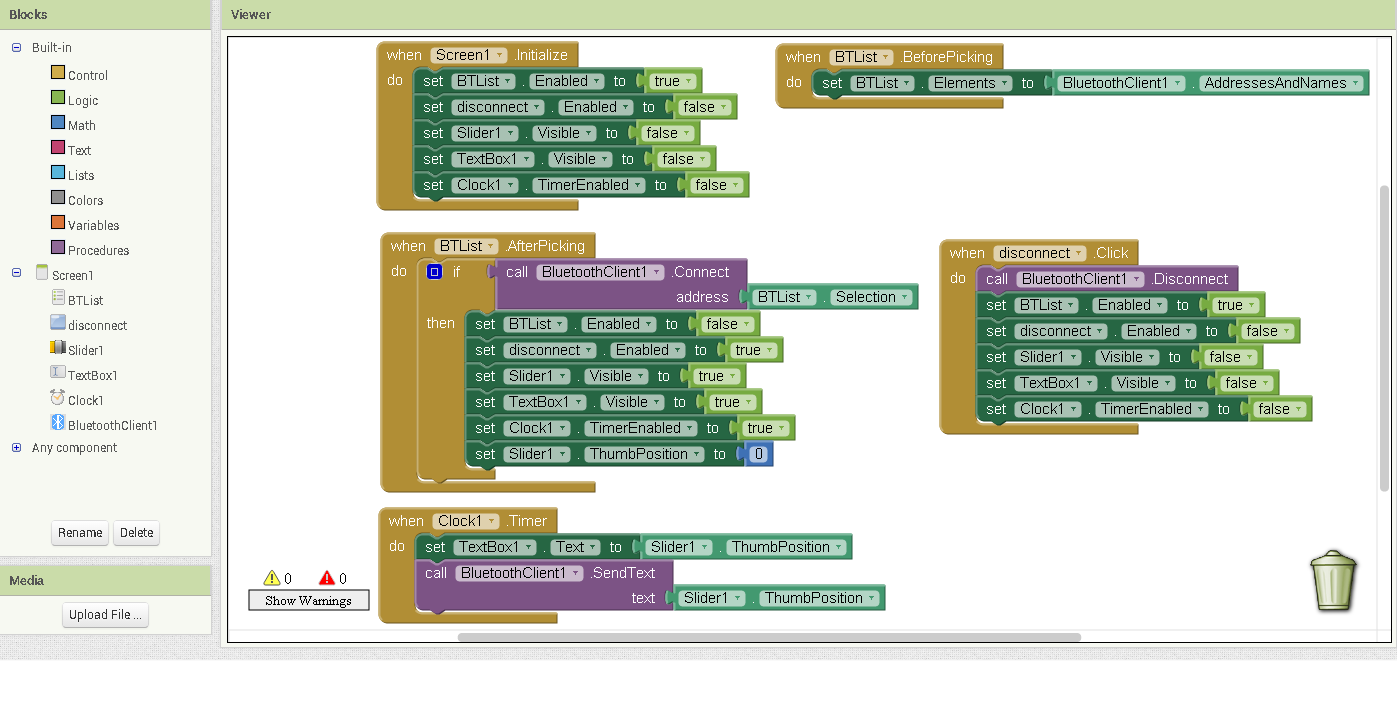Click the Show Warnings button
1397x721 pixels.
(308, 600)
